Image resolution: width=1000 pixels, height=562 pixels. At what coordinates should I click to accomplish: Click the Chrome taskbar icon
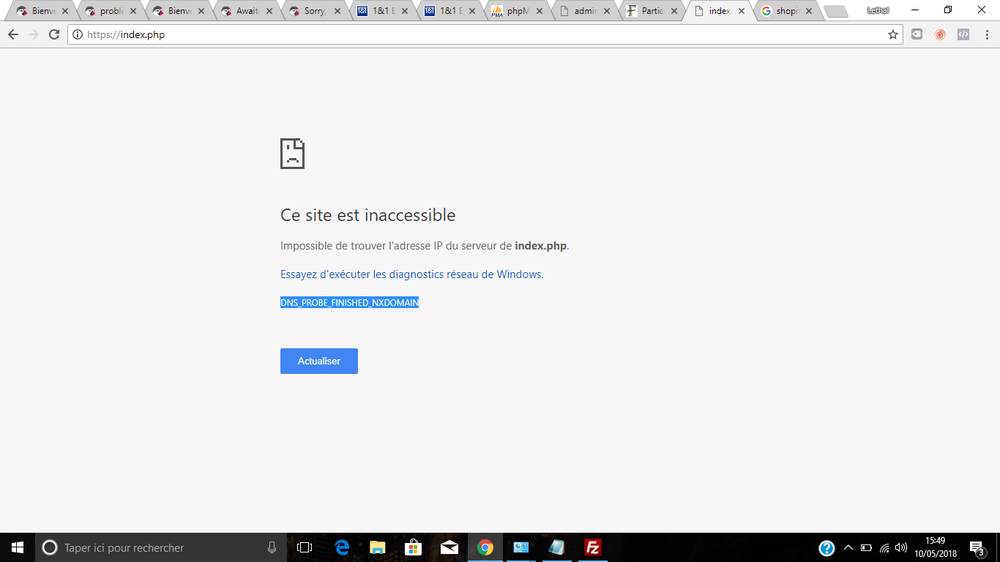485,547
